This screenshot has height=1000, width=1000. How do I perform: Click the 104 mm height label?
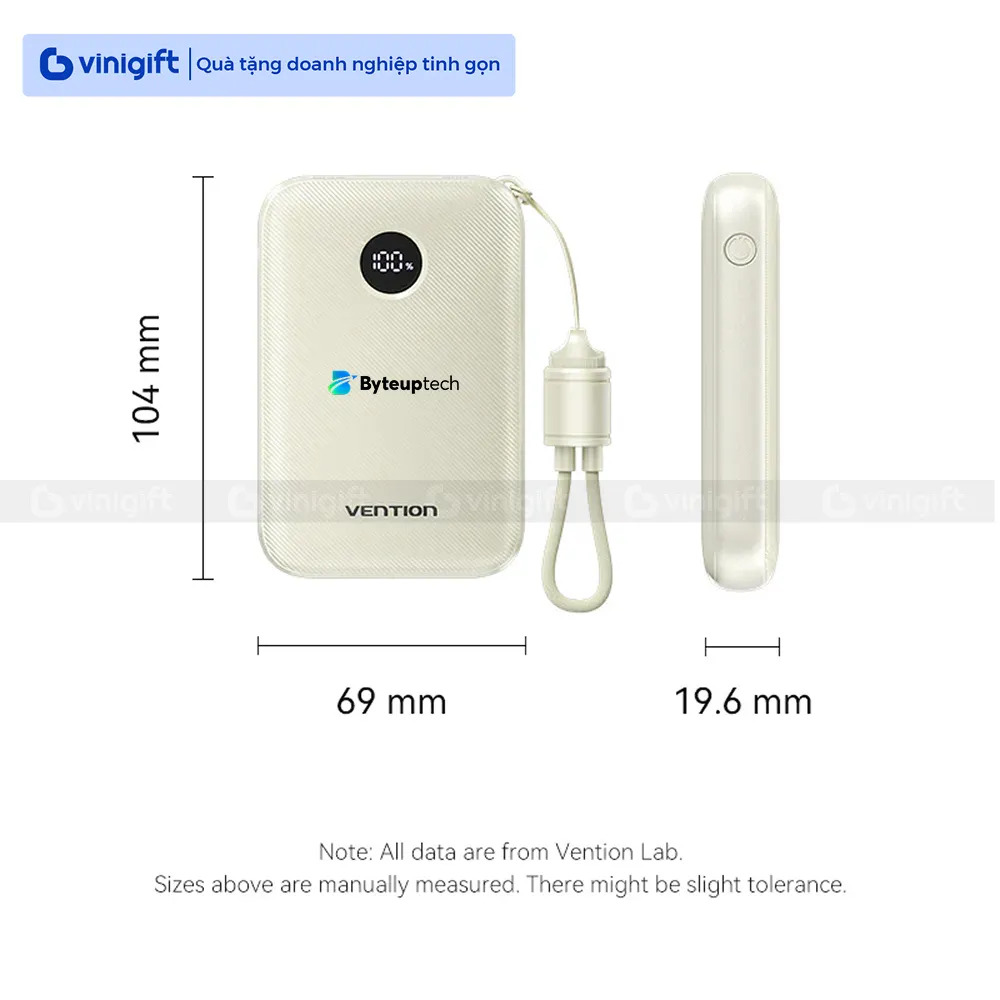click(x=146, y=378)
